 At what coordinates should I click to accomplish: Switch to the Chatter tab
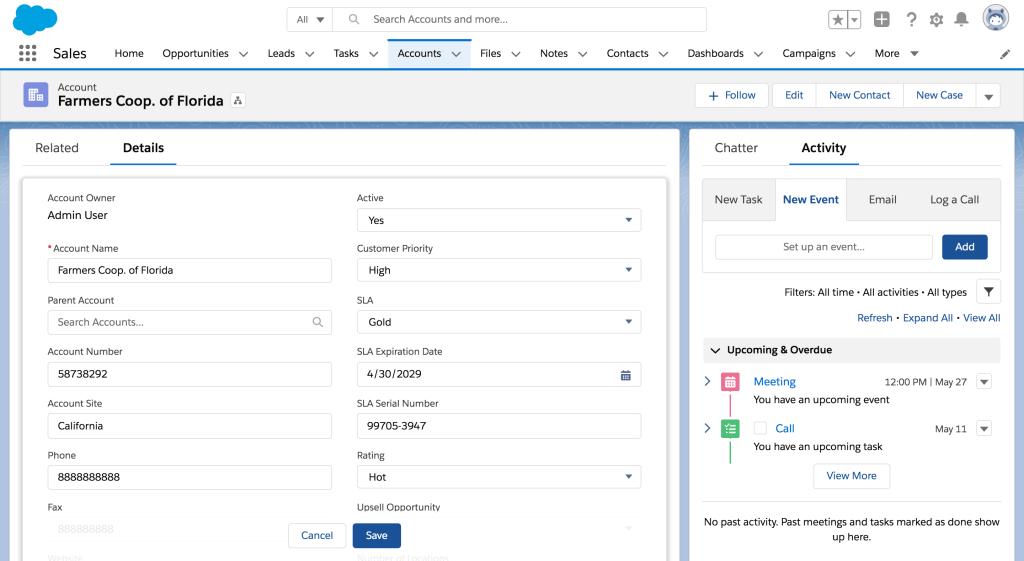pyautogui.click(x=736, y=148)
